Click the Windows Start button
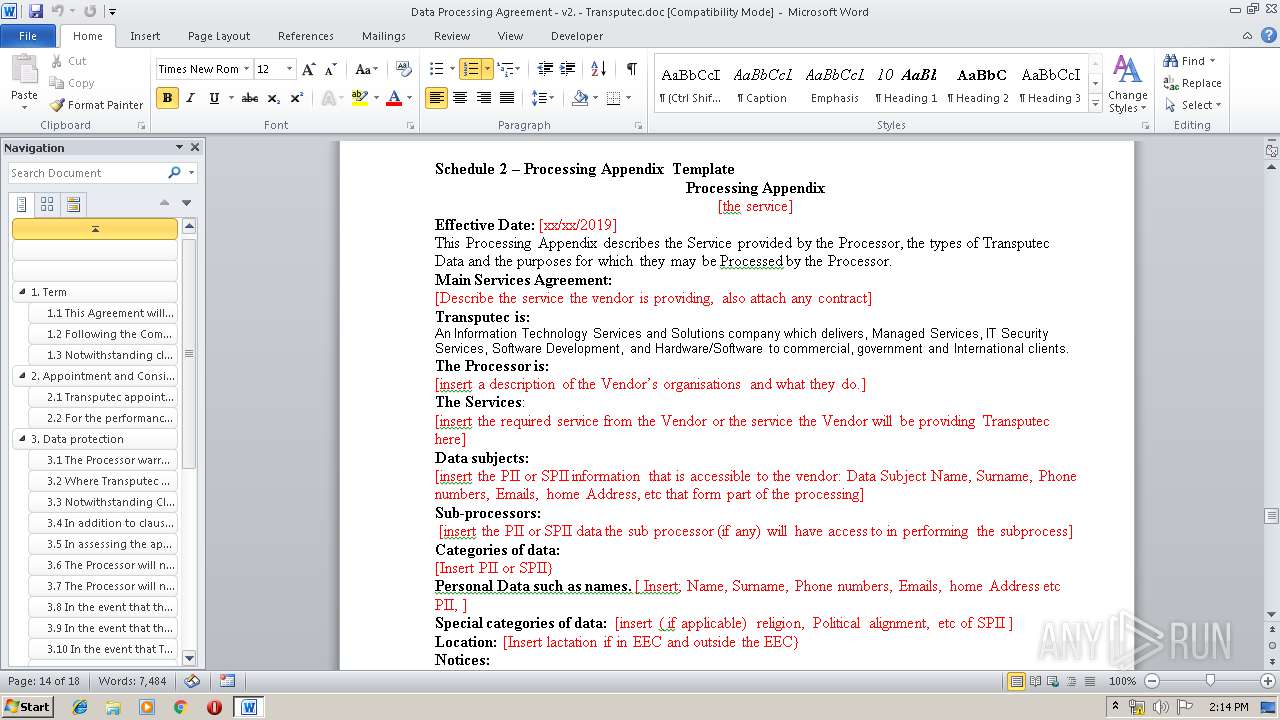 pyautogui.click(x=27, y=707)
